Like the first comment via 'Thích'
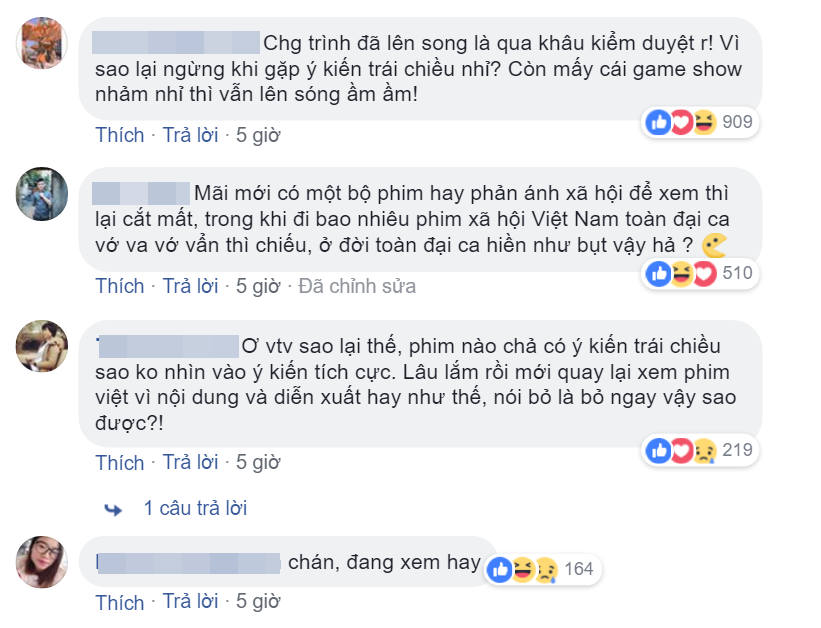 120,135
